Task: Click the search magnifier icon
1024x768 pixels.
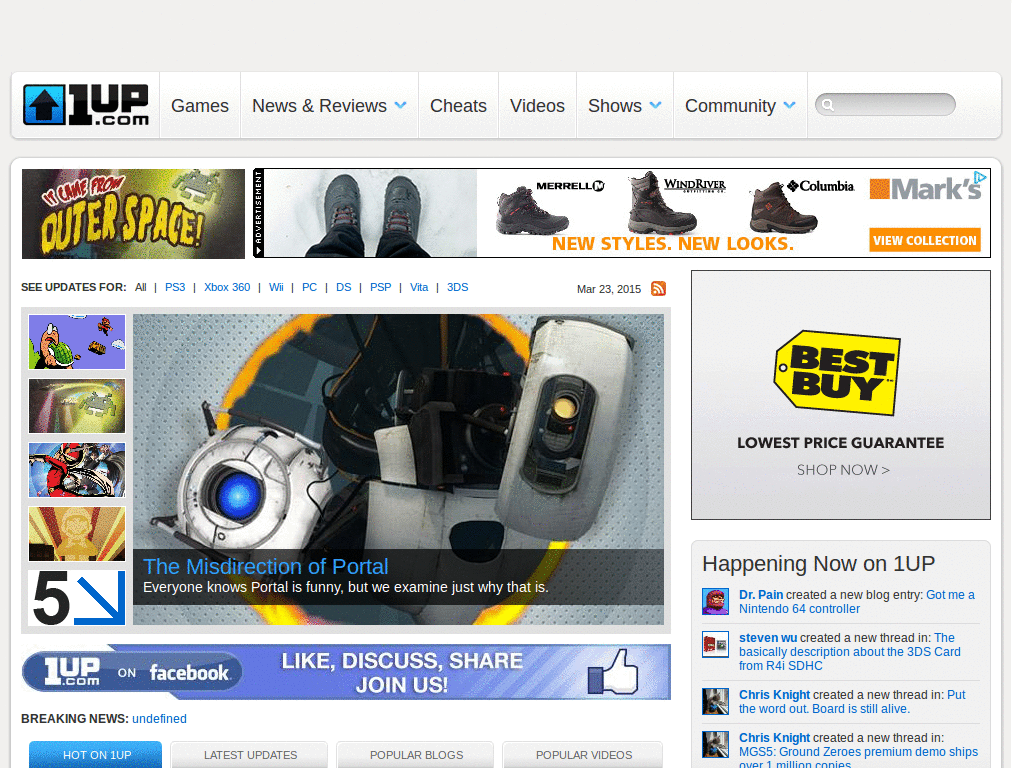Action: coord(828,105)
